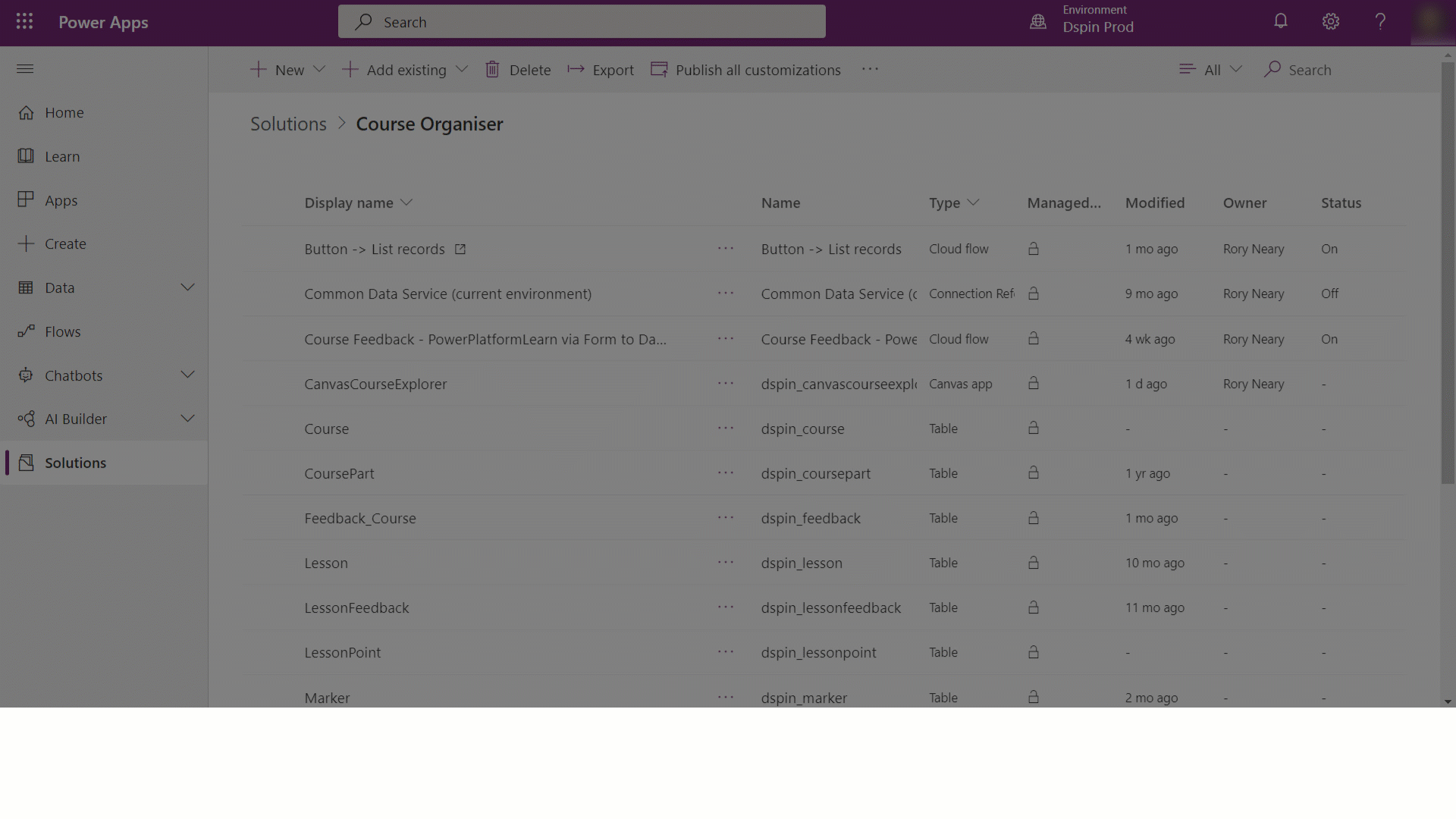Image resolution: width=1456 pixels, height=819 pixels.
Task: Toggle Status Off for Common Data Service connection
Action: pyautogui.click(x=1330, y=293)
